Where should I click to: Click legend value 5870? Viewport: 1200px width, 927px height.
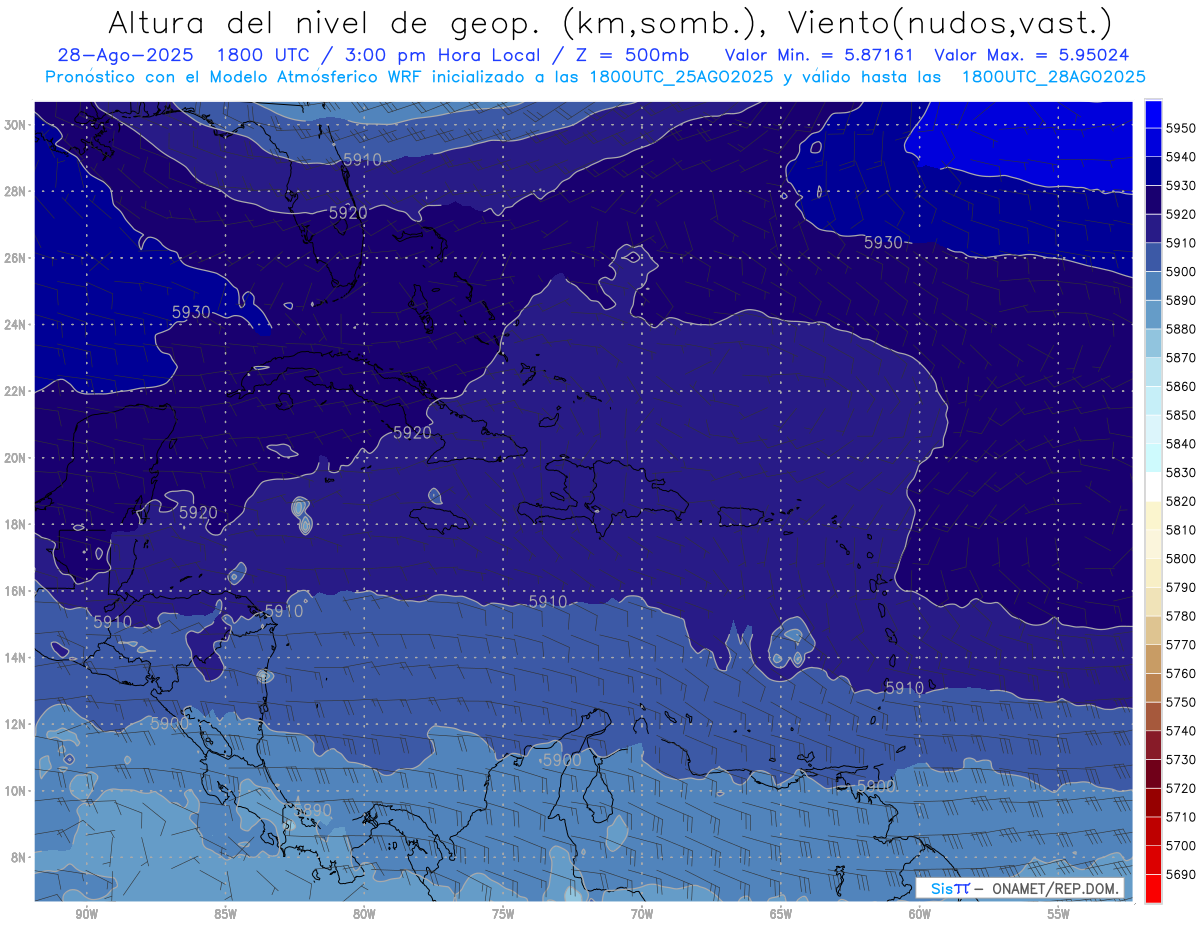tap(1182, 358)
